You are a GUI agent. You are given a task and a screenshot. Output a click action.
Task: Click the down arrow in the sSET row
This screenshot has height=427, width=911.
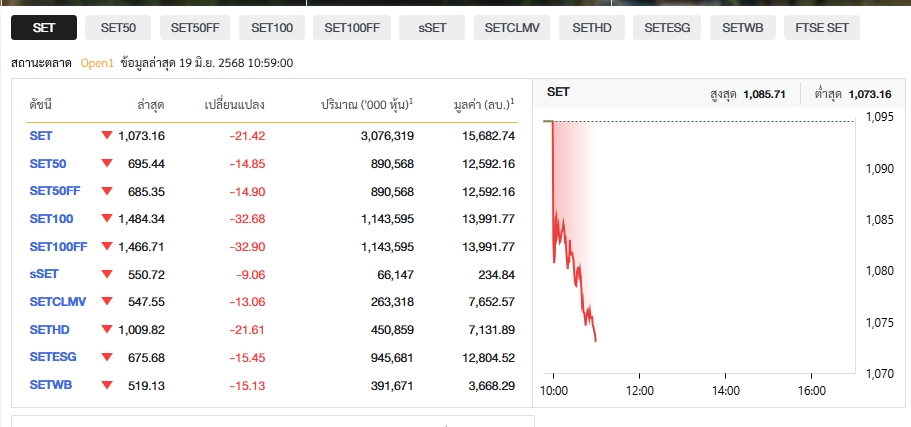pos(107,273)
